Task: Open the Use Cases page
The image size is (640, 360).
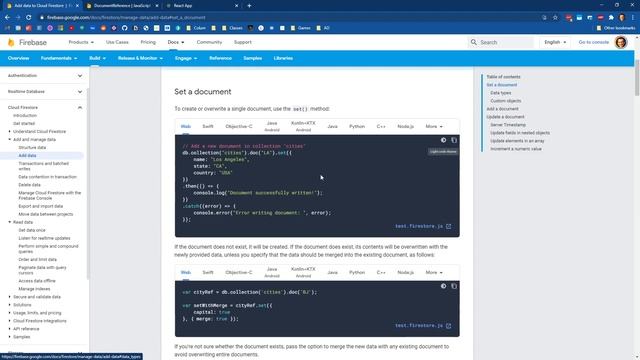Action: pos(117,42)
